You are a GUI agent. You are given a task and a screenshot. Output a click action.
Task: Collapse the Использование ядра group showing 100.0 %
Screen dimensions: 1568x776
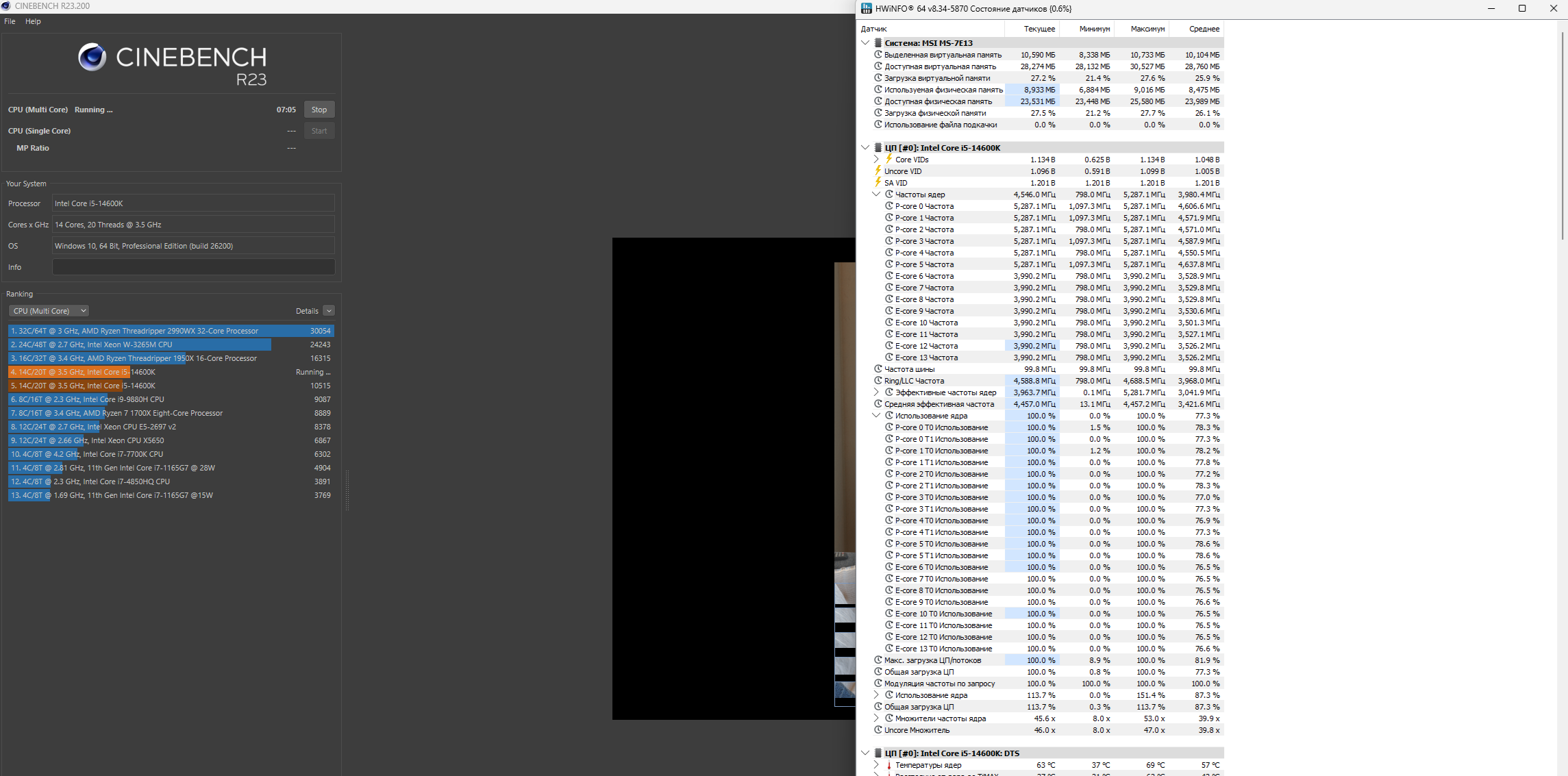(876, 415)
